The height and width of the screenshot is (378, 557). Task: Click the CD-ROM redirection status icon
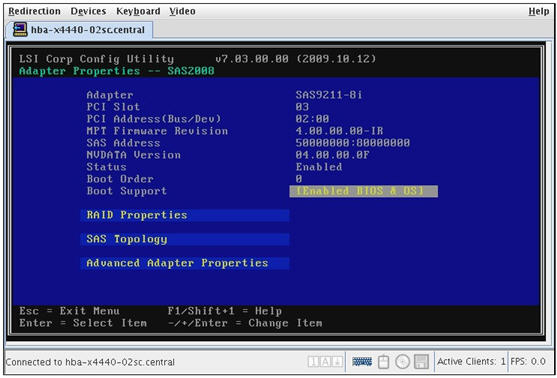pyautogui.click(x=402, y=362)
